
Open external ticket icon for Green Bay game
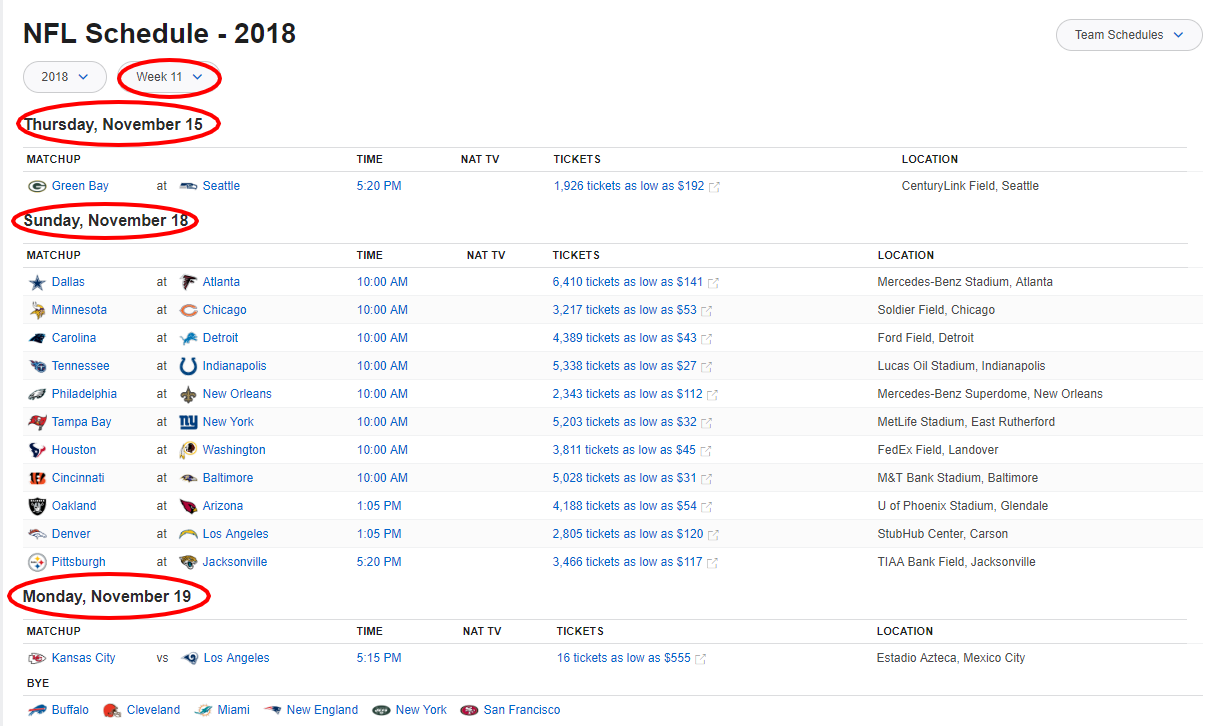714,187
